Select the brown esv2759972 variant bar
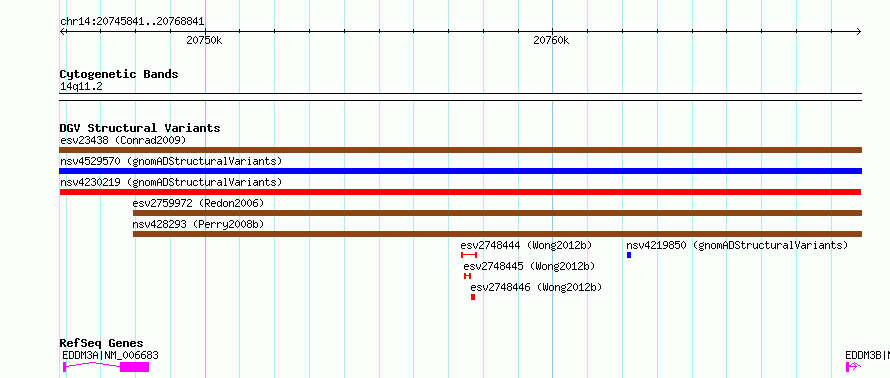 [497, 213]
